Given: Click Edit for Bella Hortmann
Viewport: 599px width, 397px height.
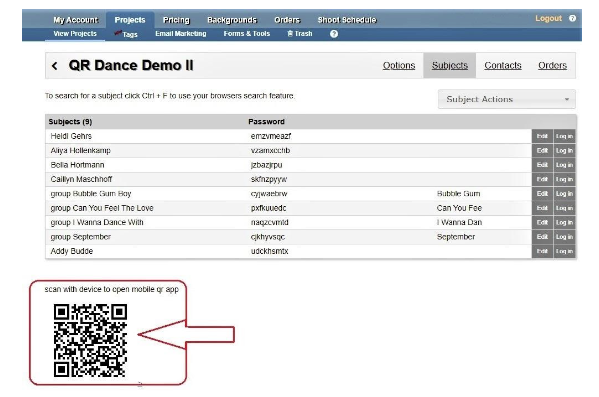Looking at the screenshot, I should tap(542, 165).
